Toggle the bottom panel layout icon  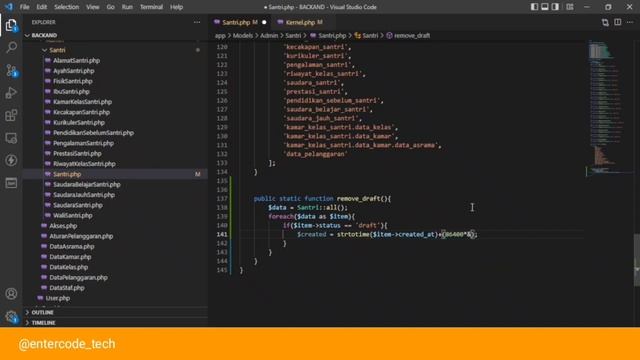[x=545, y=7]
